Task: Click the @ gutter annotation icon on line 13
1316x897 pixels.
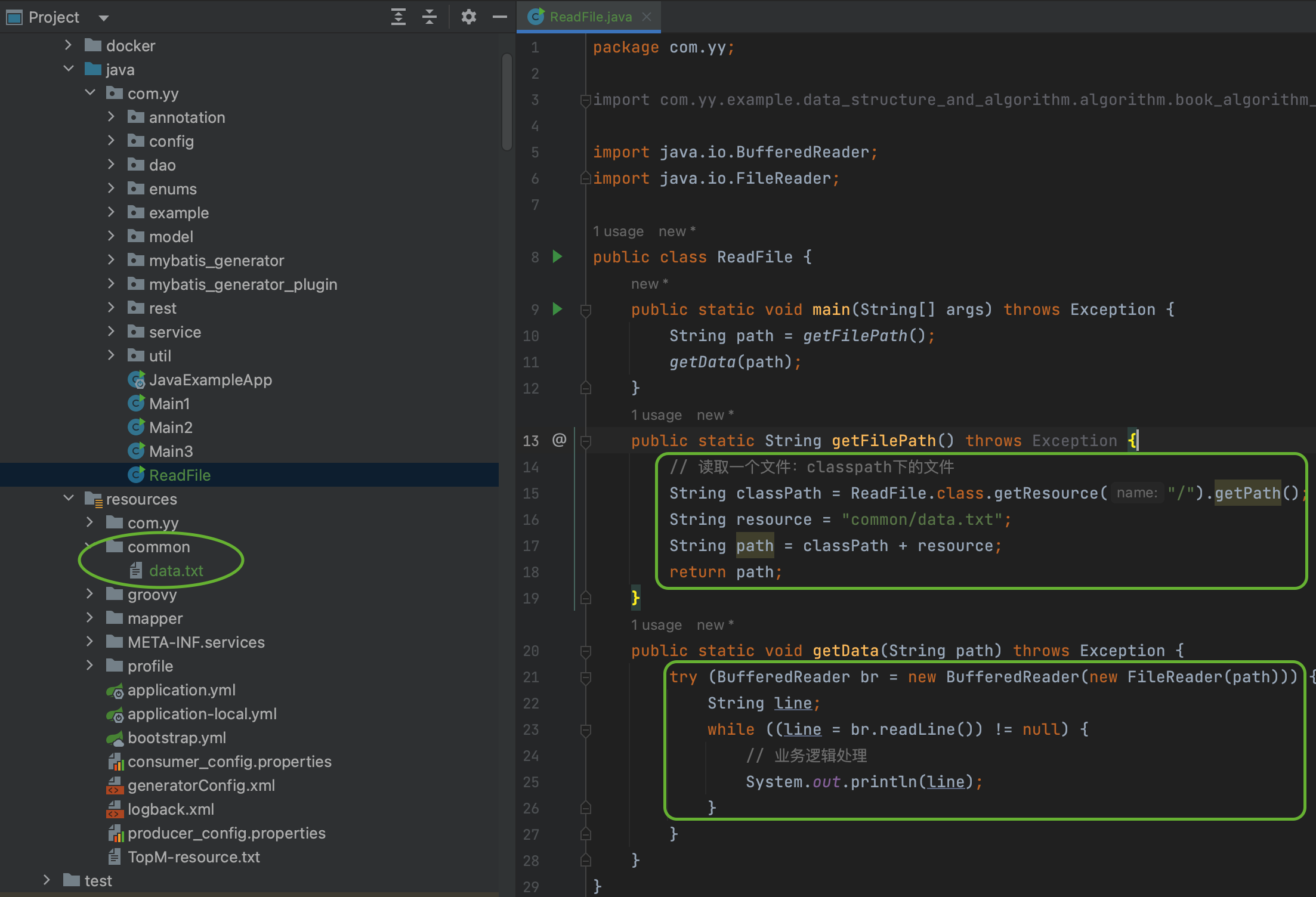Action: (x=559, y=440)
